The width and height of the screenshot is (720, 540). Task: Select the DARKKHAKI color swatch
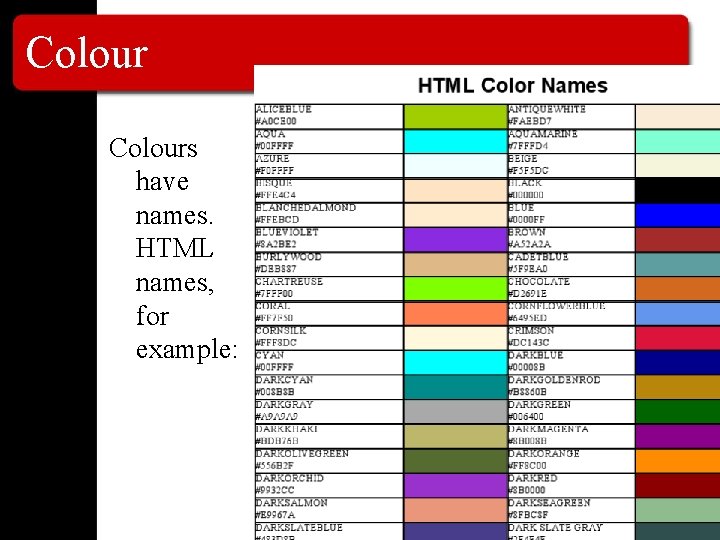(456, 437)
